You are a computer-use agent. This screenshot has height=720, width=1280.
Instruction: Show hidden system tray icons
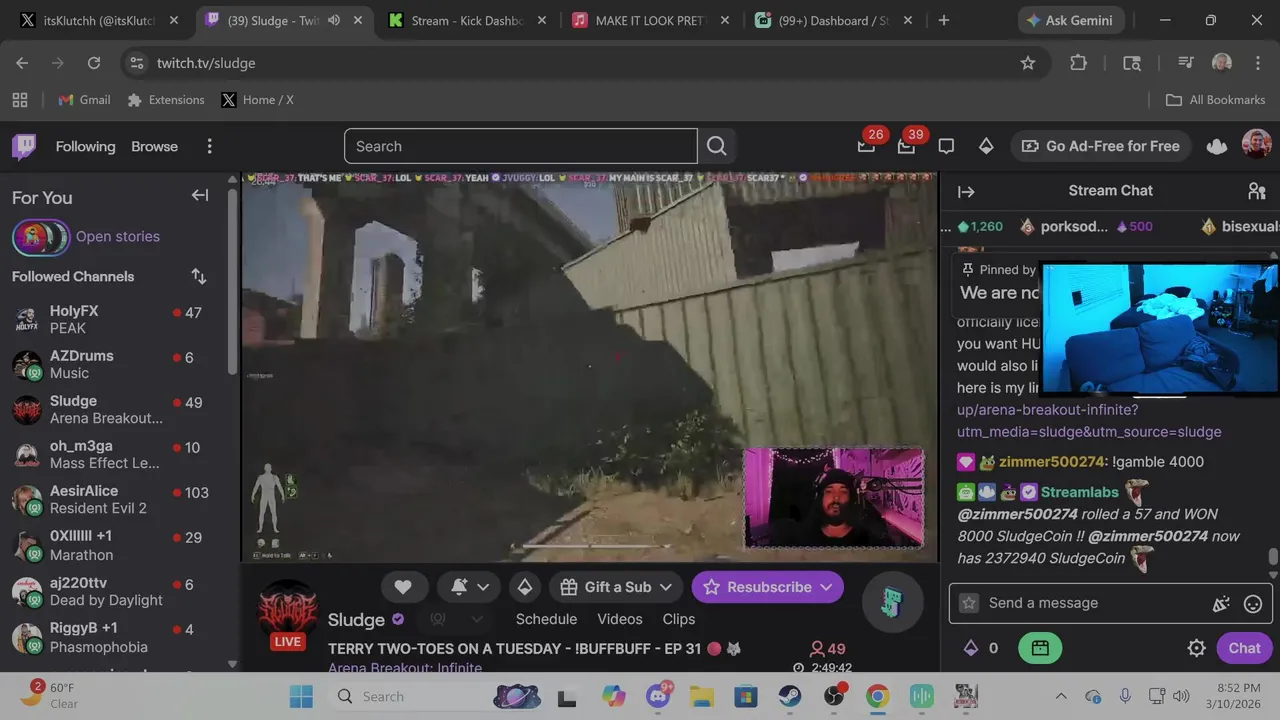(x=1061, y=696)
